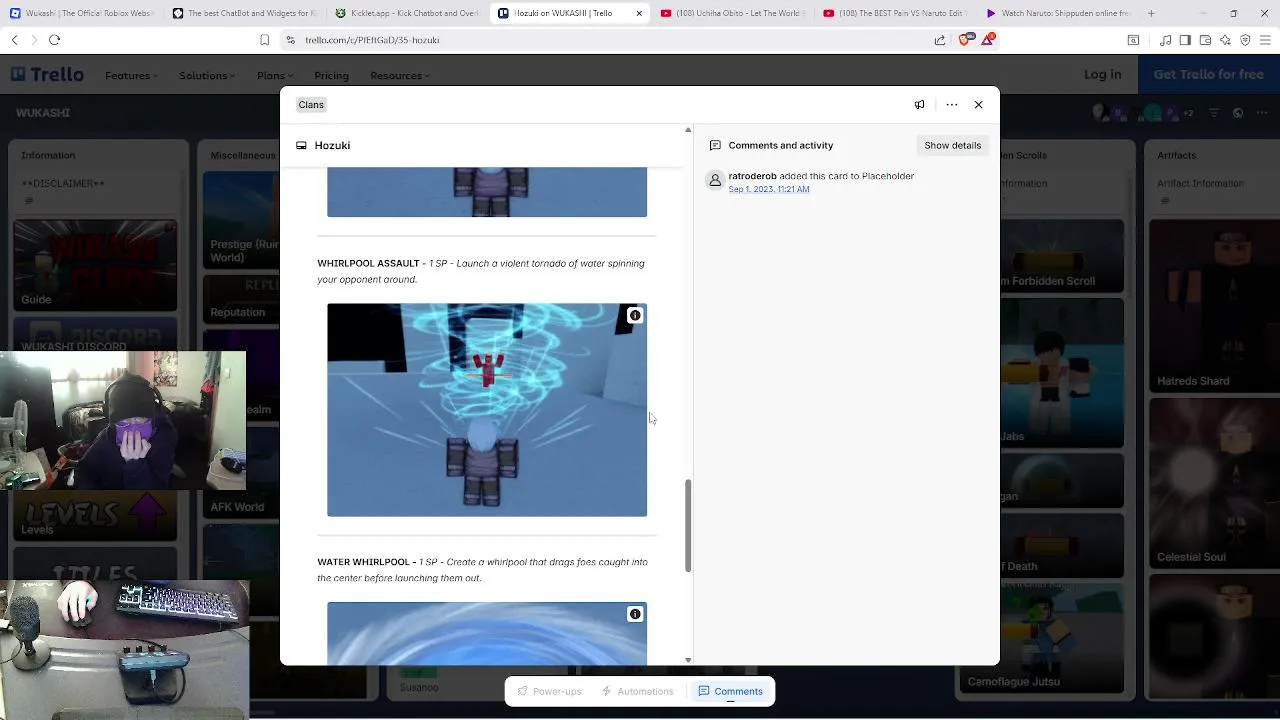The width and height of the screenshot is (1280, 720).
Task: Open a new browser tab with plus
Action: click(1151, 13)
